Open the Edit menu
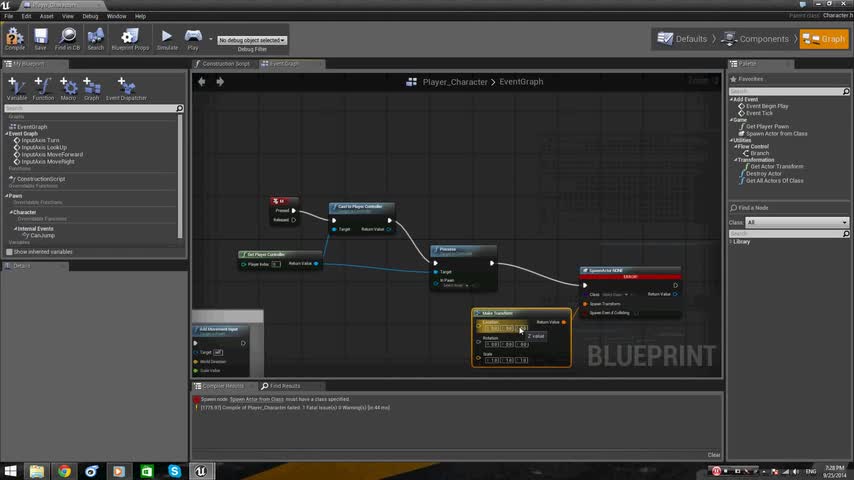 point(26,16)
